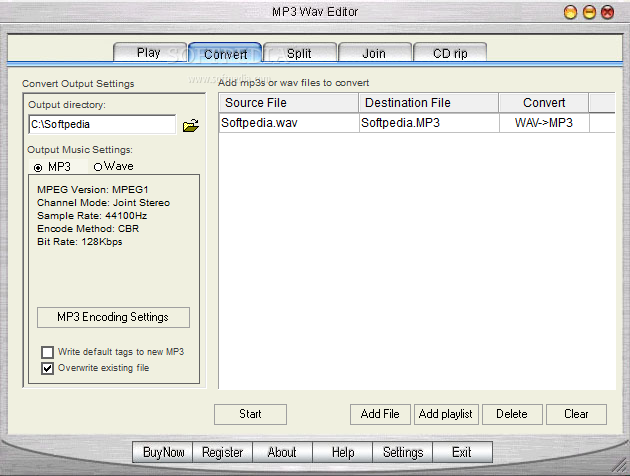Click the Add playlist button

446,414
